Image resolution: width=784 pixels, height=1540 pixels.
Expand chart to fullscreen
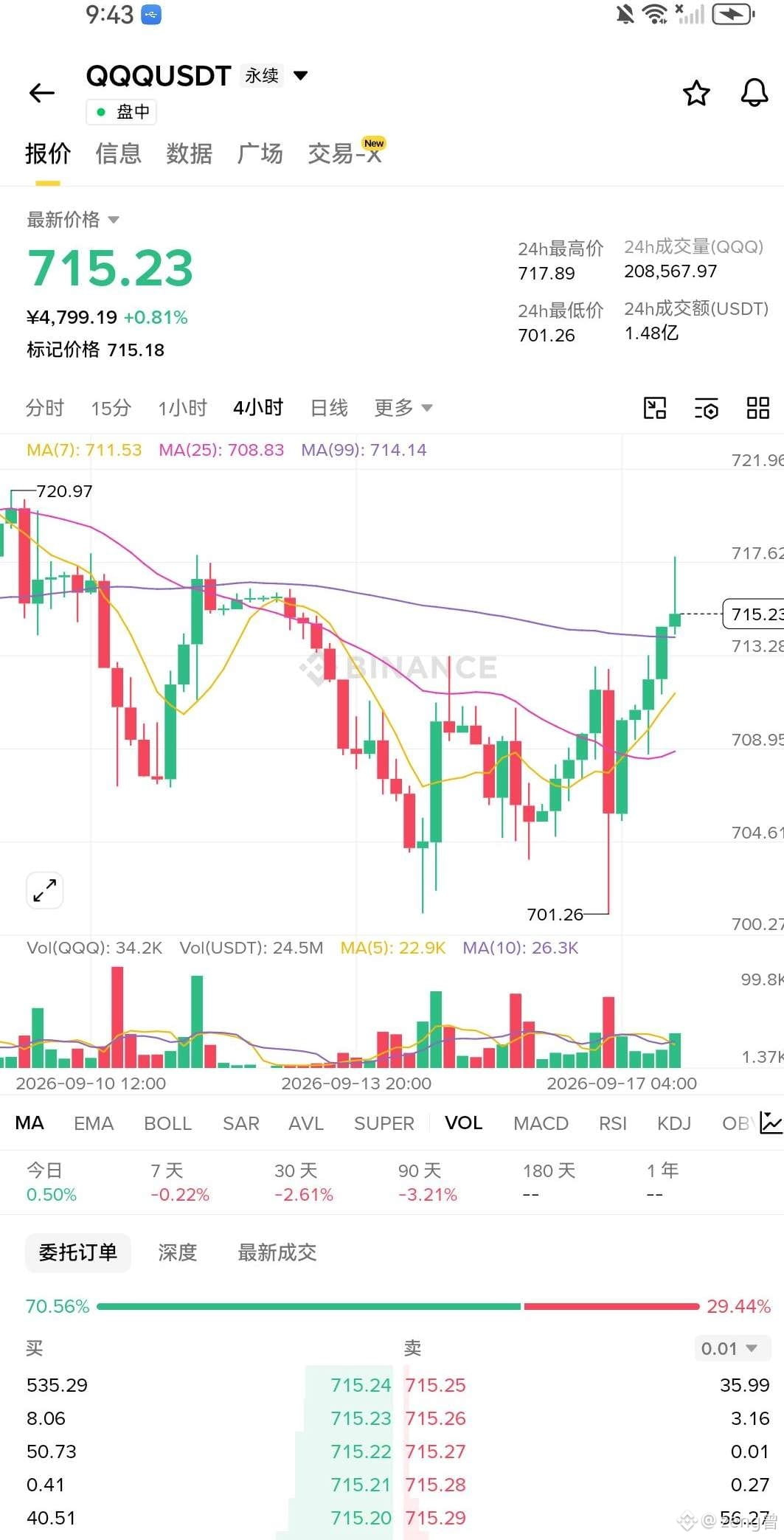[45, 890]
